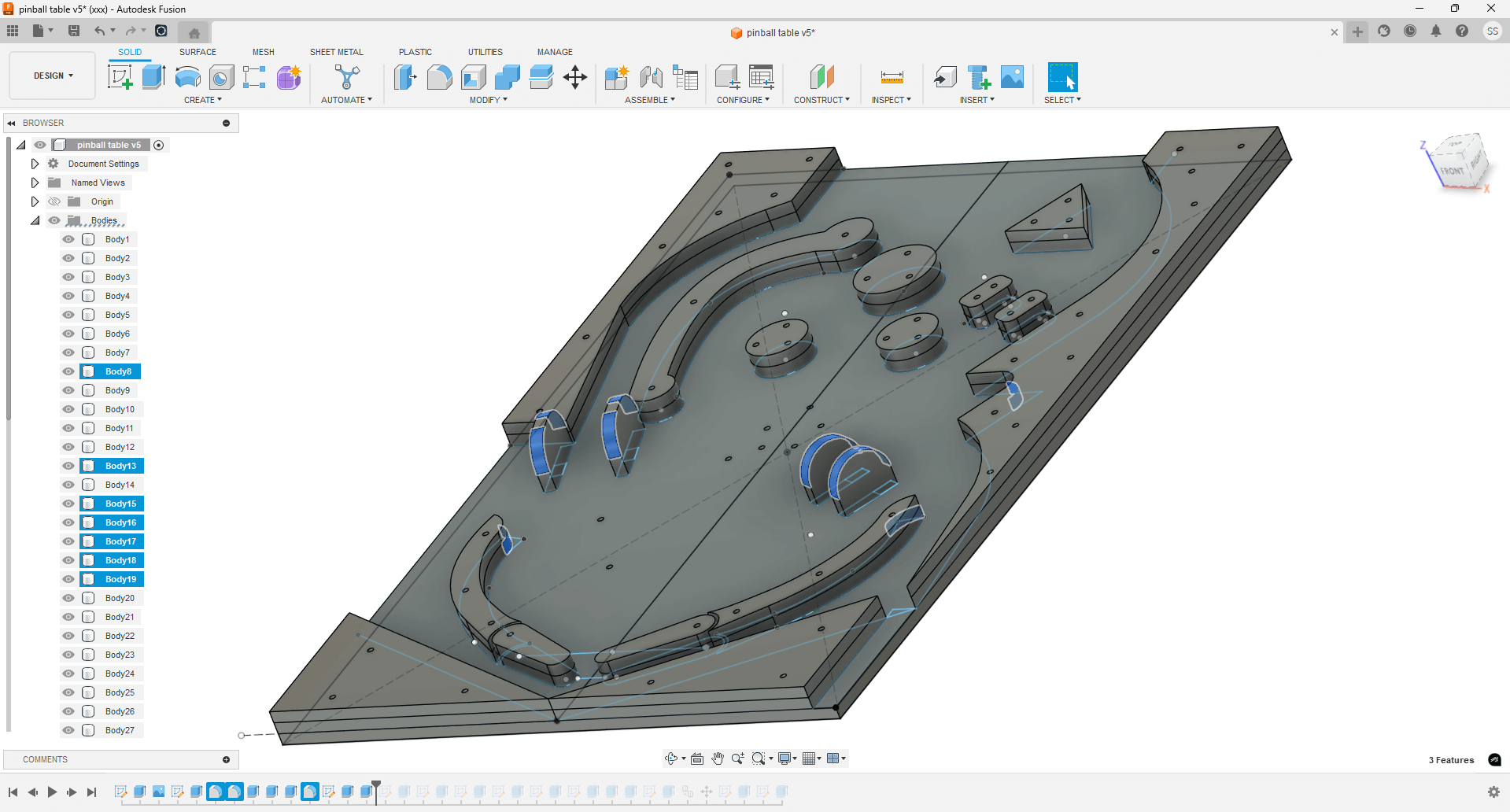Click the Home tab icon
This screenshot has width=1510, height=812.
point(194,32)
